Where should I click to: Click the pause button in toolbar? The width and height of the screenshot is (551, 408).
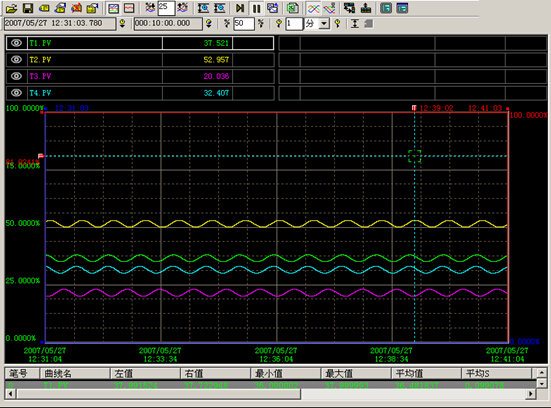coord(257,8)
